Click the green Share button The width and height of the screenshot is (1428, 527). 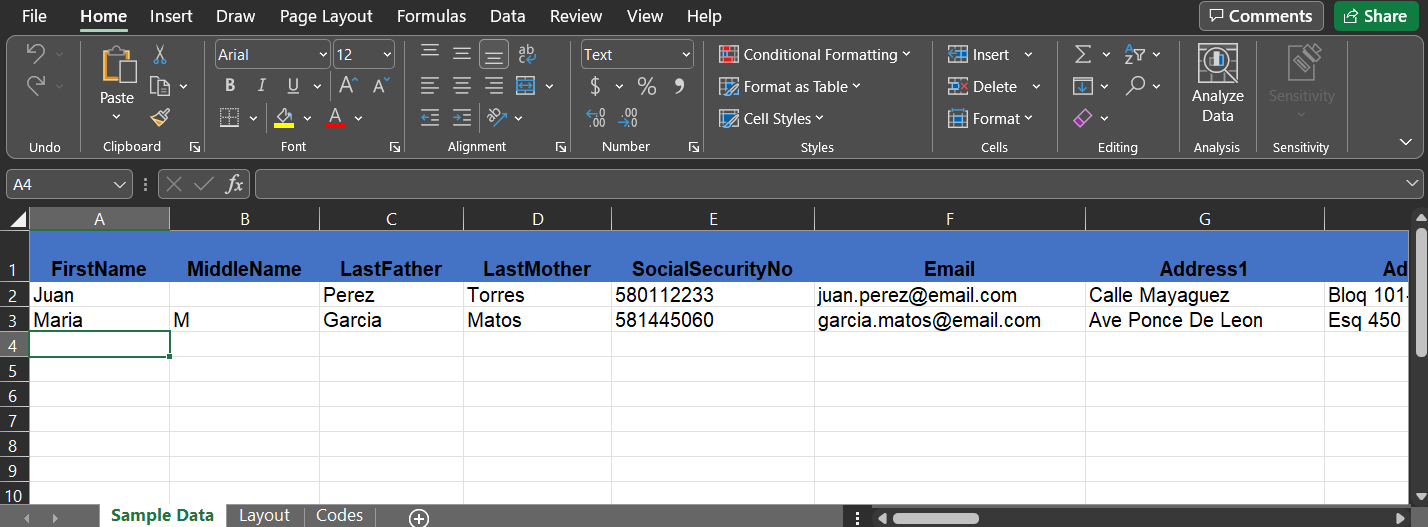coord(1375,16)
